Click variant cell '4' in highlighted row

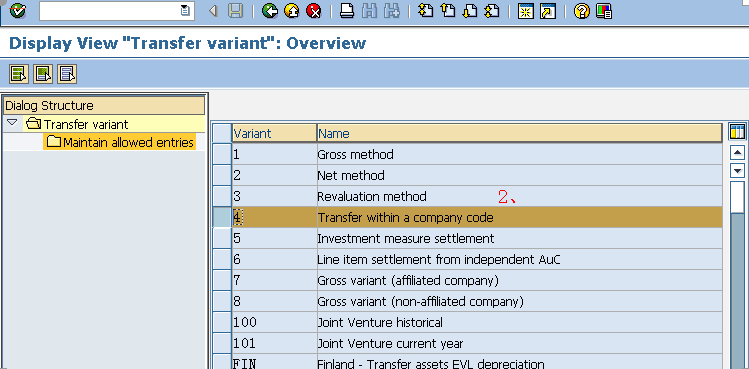[275, 217]
